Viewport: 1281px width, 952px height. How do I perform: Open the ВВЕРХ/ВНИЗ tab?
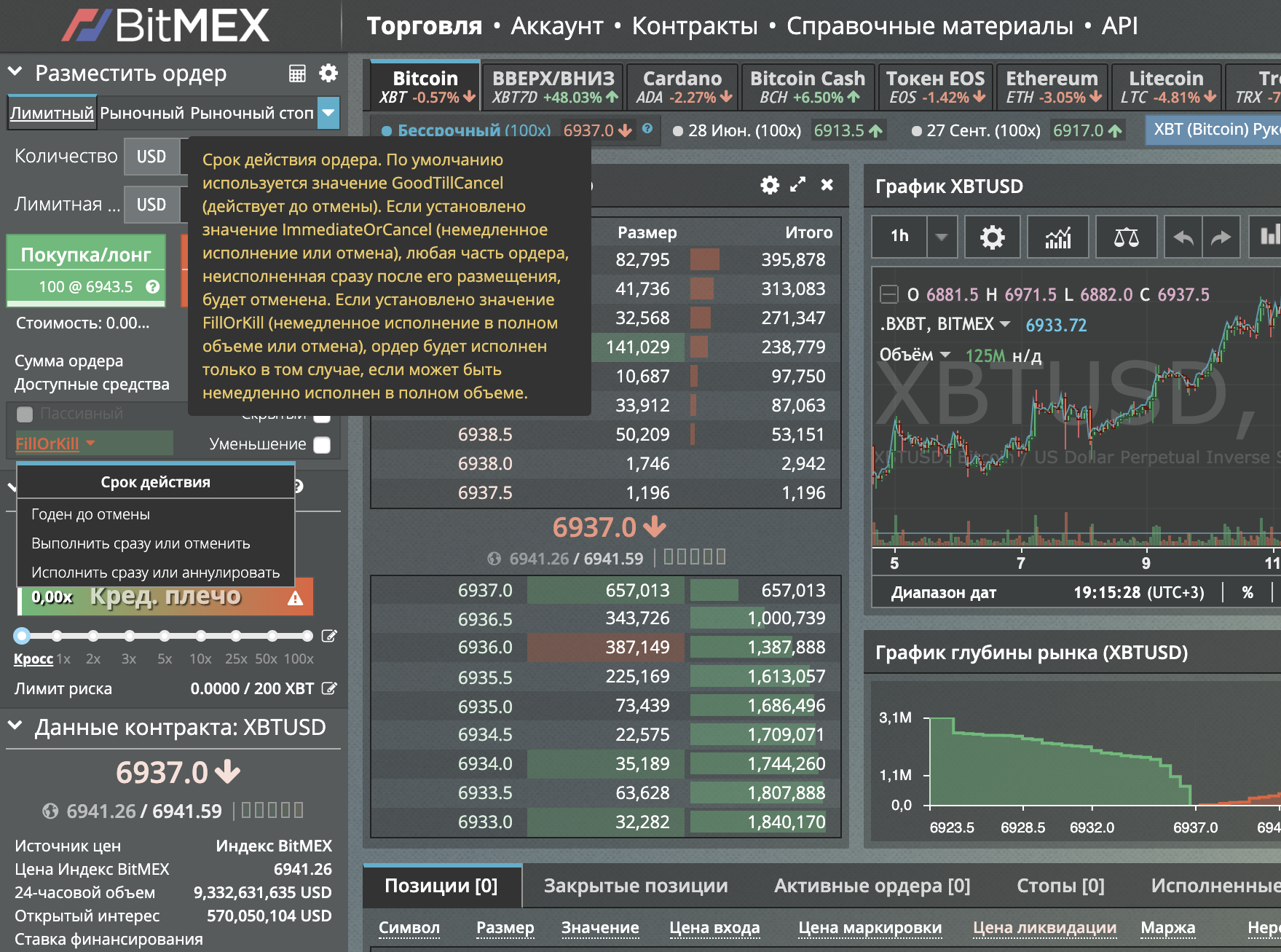coord(553,87)
